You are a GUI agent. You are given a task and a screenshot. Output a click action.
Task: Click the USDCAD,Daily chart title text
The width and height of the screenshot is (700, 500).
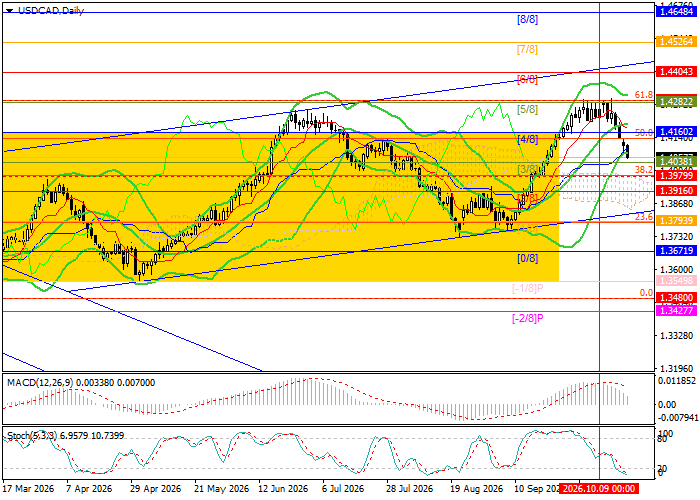[50, 11]
